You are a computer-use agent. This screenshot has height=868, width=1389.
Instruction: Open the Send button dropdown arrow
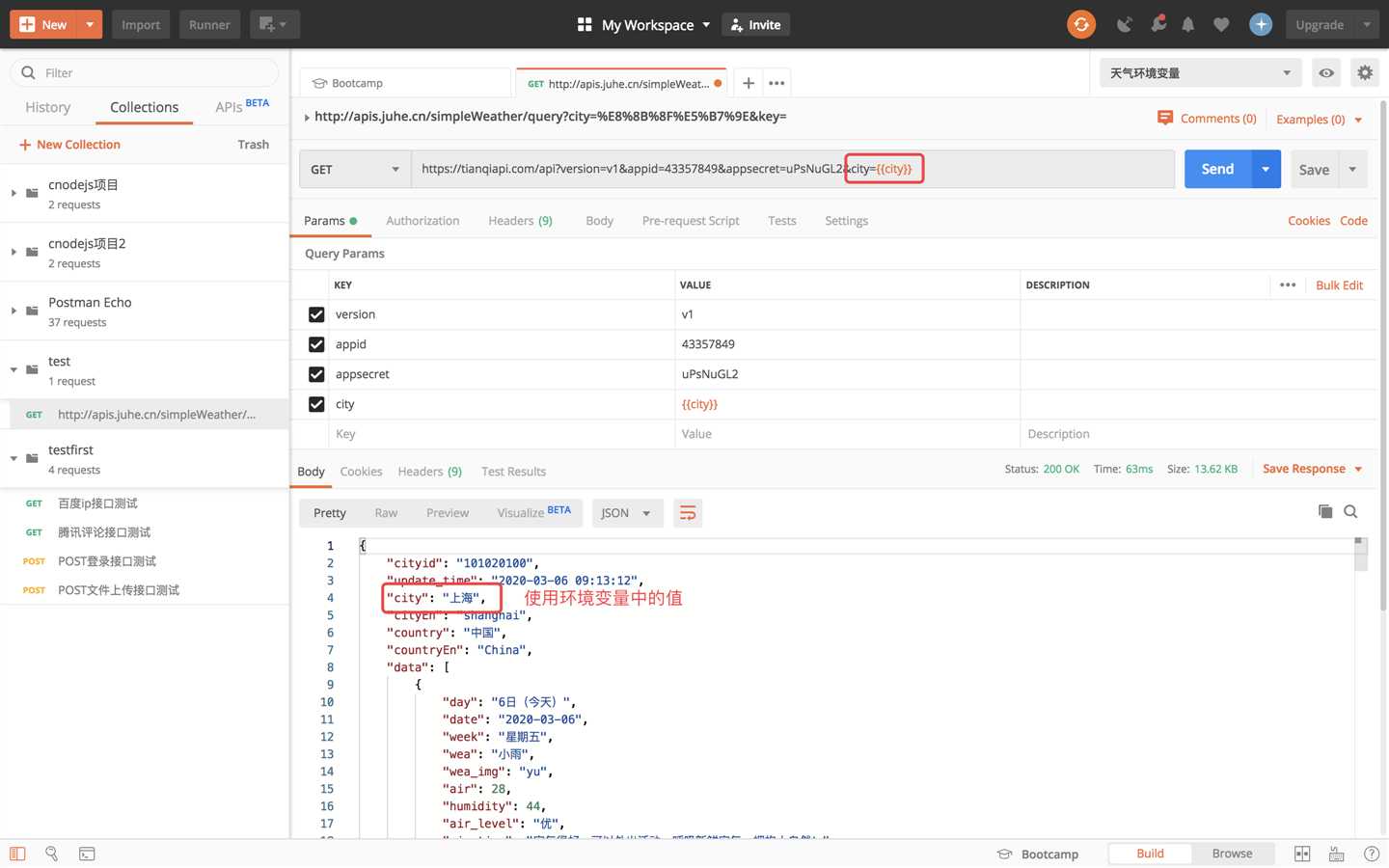pos(1266,169)
